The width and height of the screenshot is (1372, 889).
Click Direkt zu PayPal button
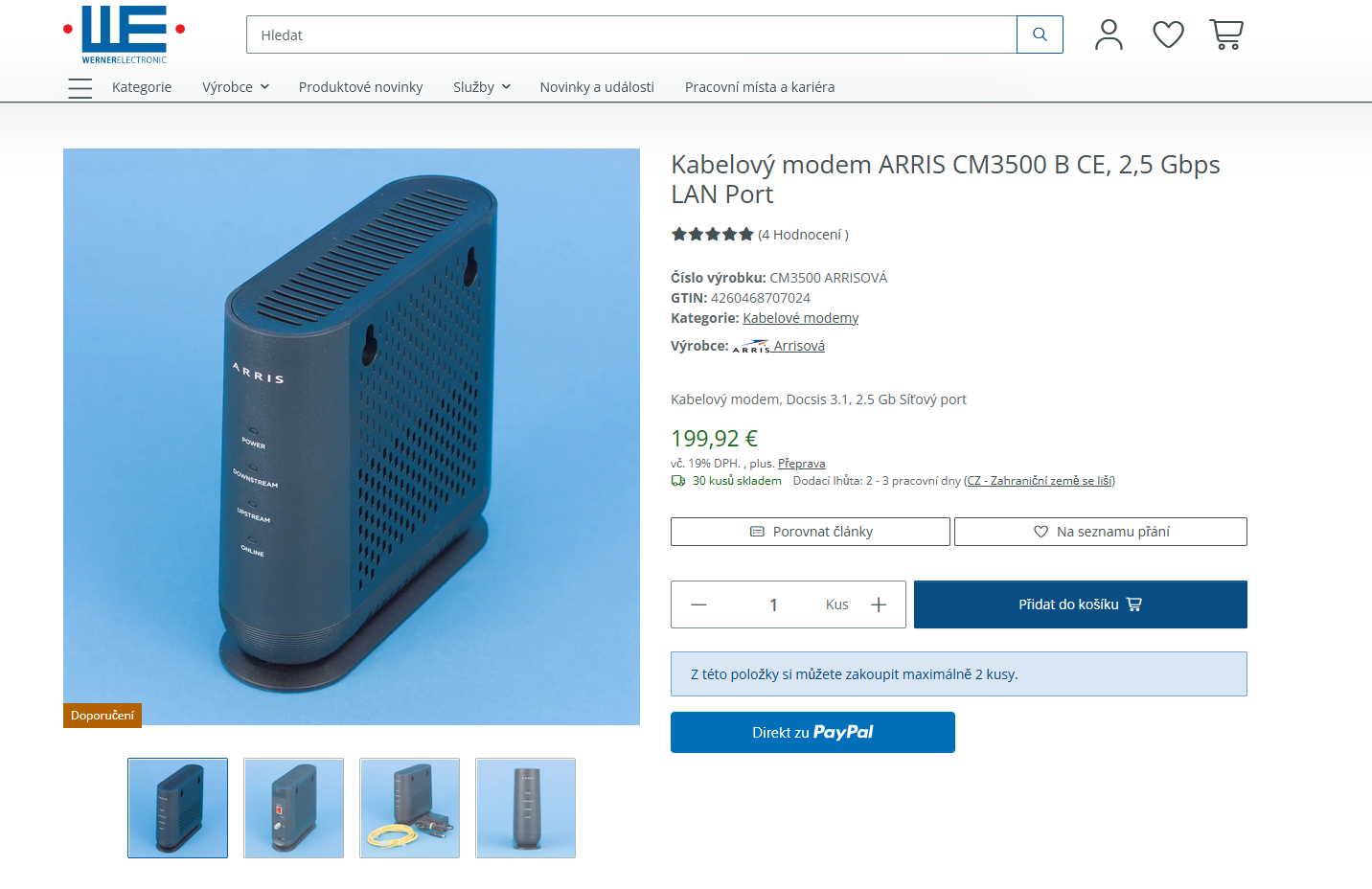point(812,732)
